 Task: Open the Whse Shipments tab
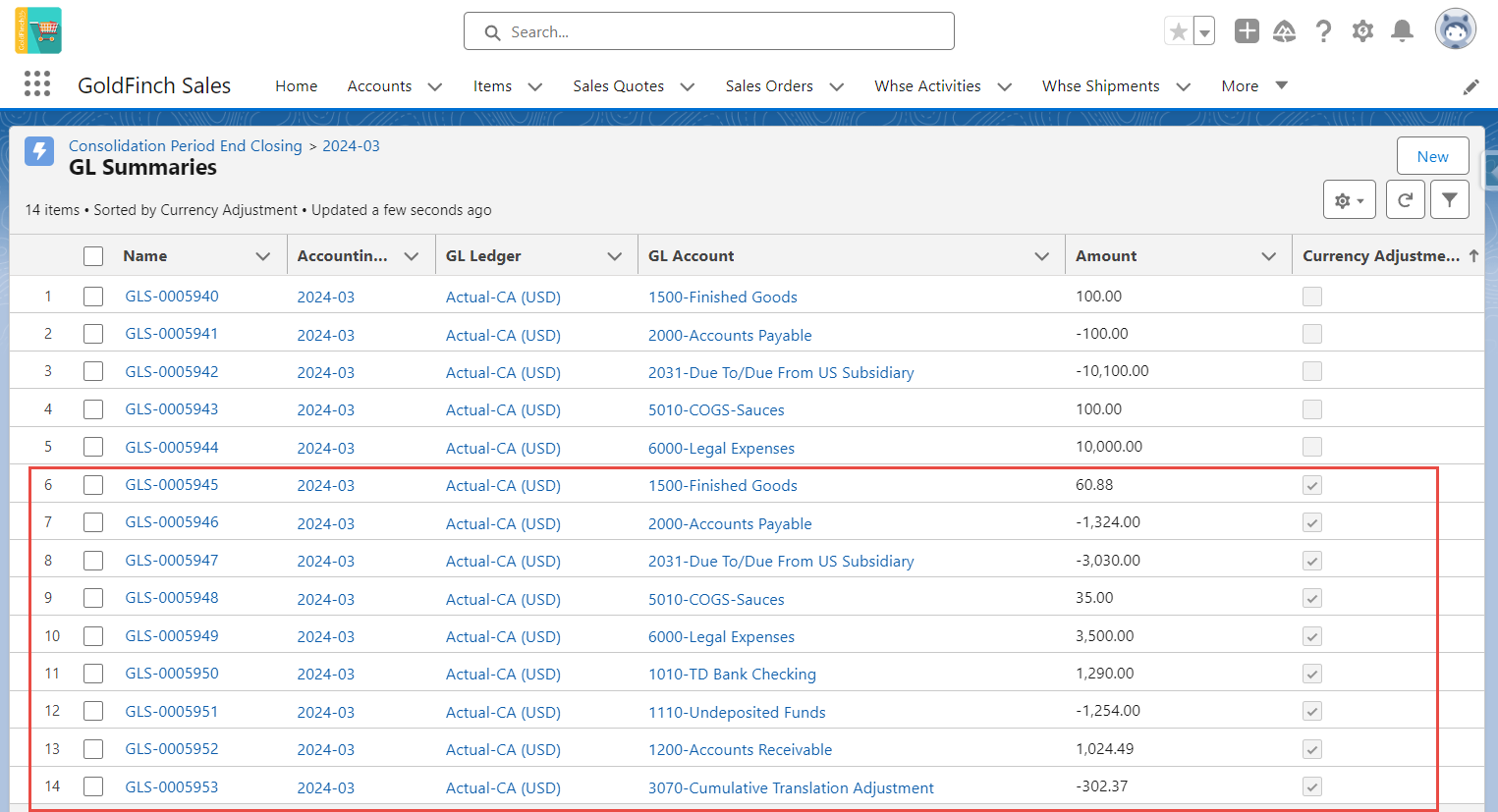click(1100, 86)
